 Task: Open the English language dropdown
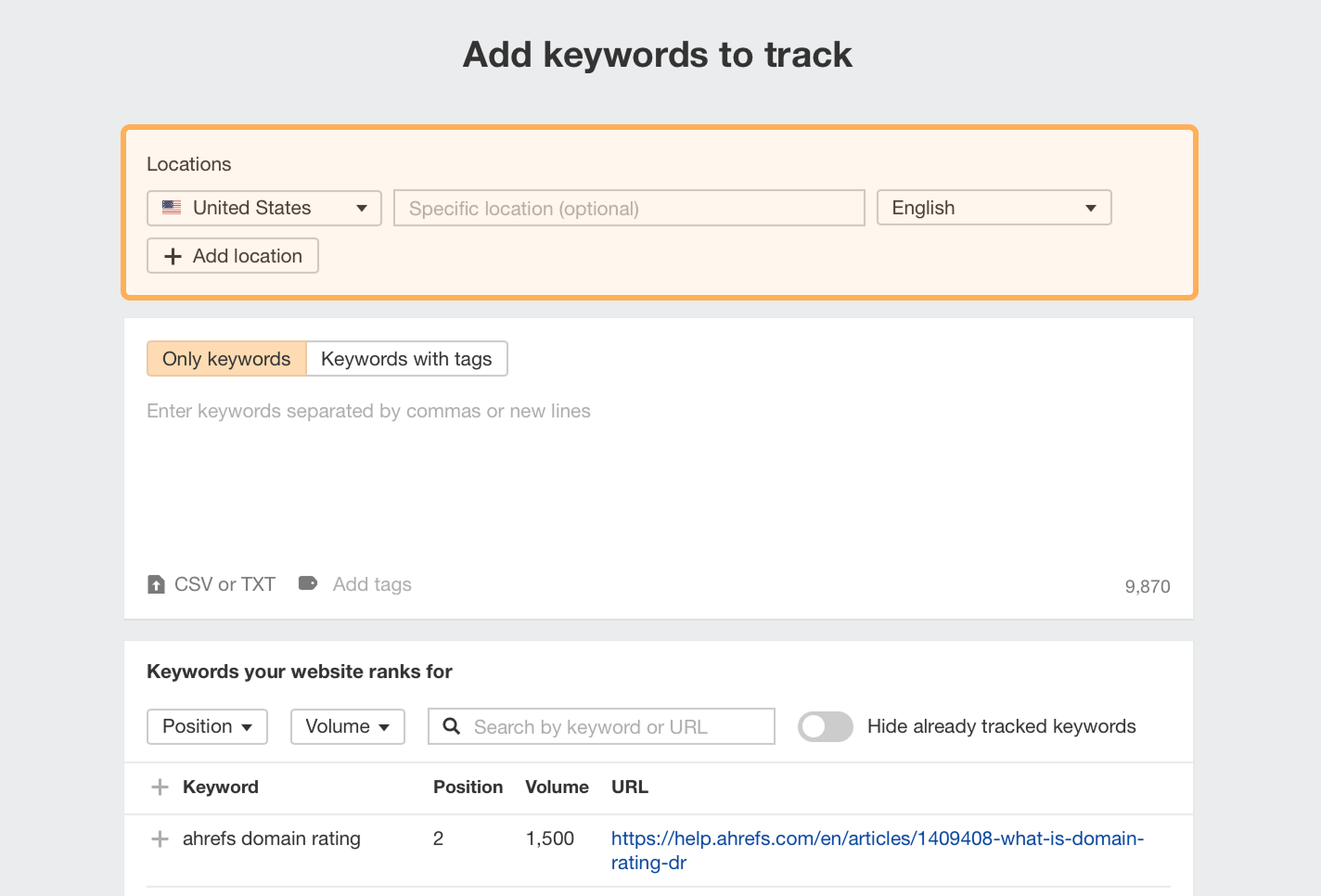coord(994,207)
